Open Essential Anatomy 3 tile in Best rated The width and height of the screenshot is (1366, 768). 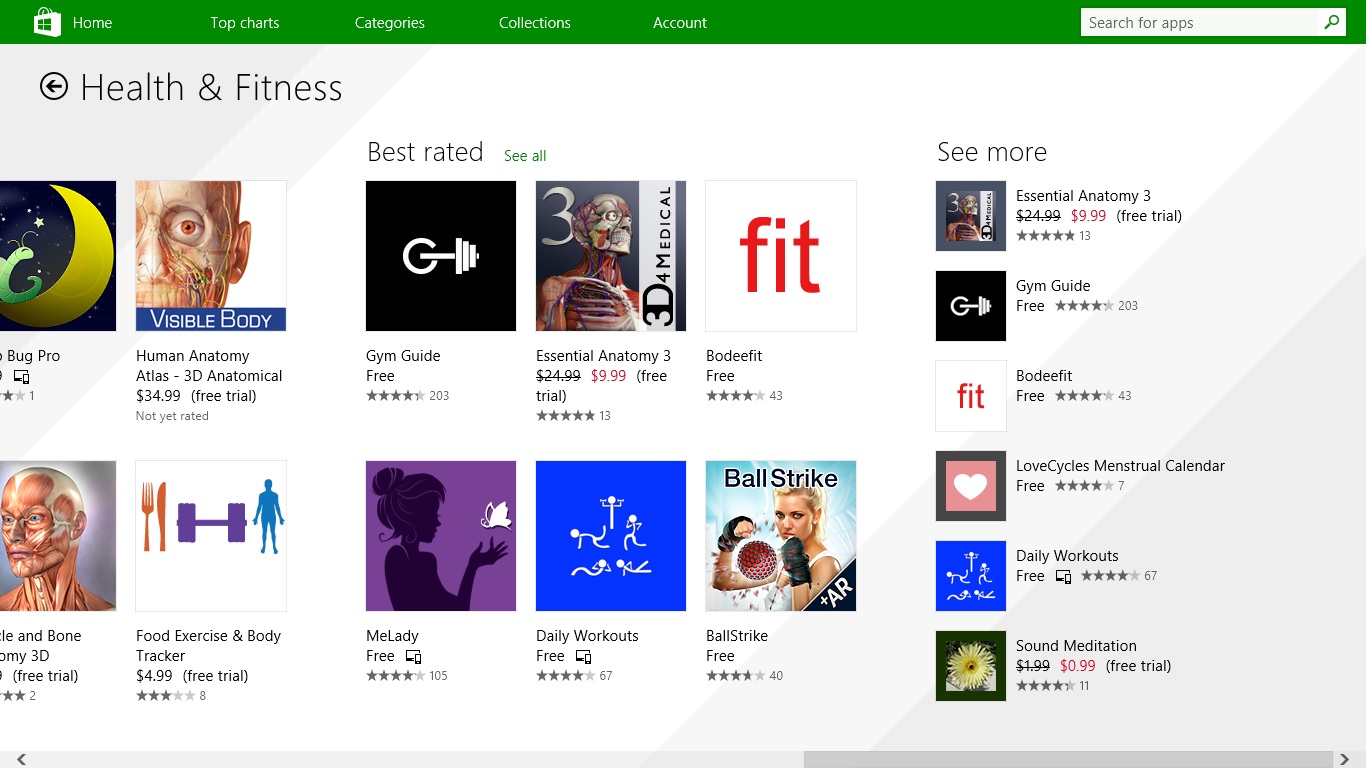tap(611, 256)
